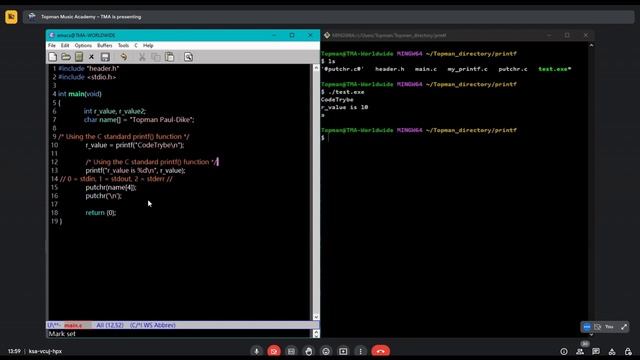Click the Topman Music Academy presenting banner
The height and width of the screenshot is (360, 640).
(329, 17)
